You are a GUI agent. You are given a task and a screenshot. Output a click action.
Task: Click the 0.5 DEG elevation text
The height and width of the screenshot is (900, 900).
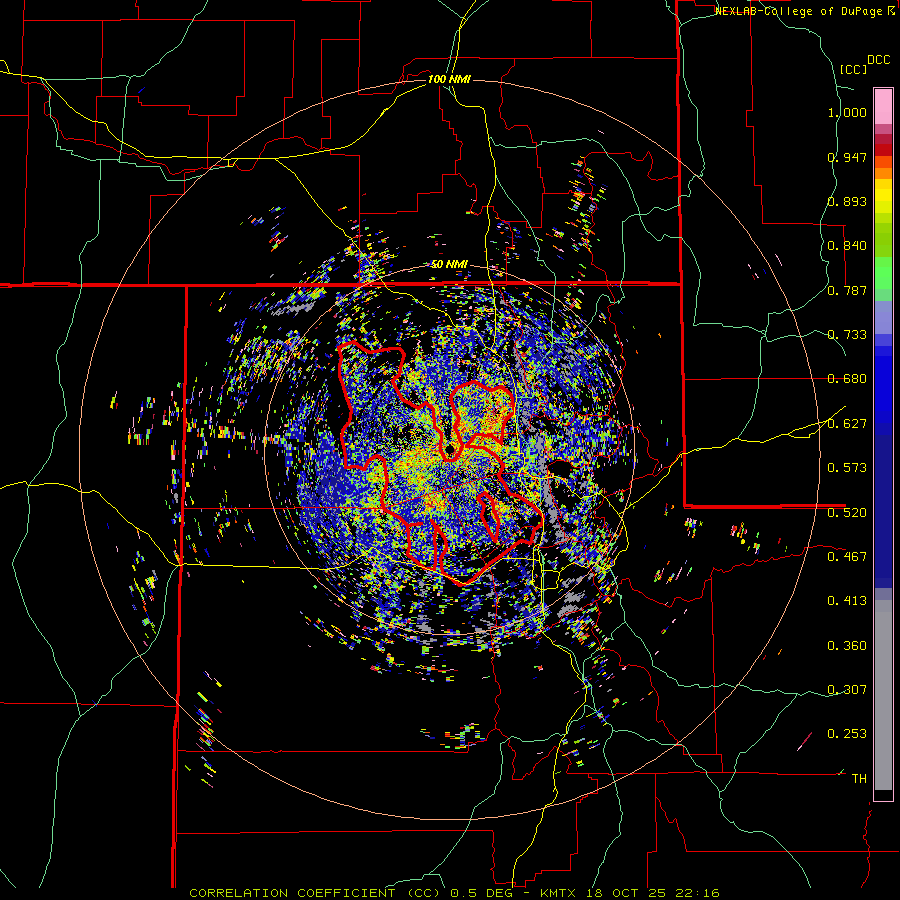pos(482,893)
